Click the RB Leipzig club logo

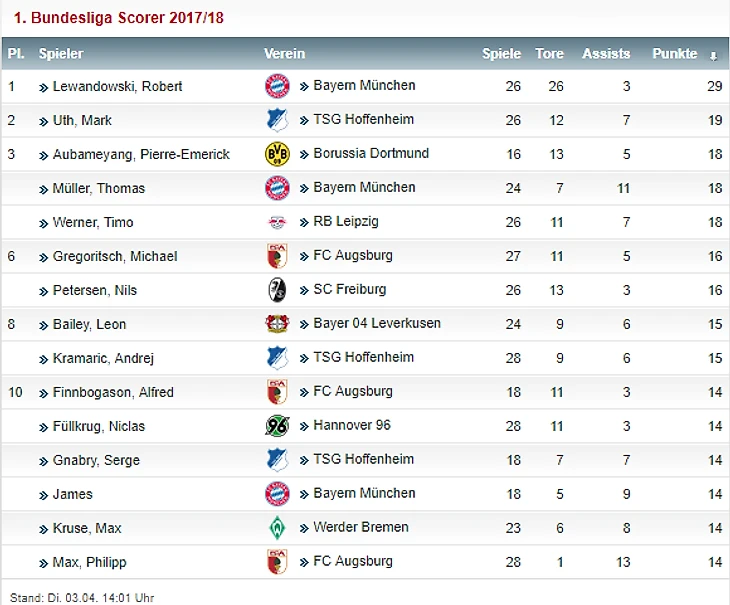point(277,222)
